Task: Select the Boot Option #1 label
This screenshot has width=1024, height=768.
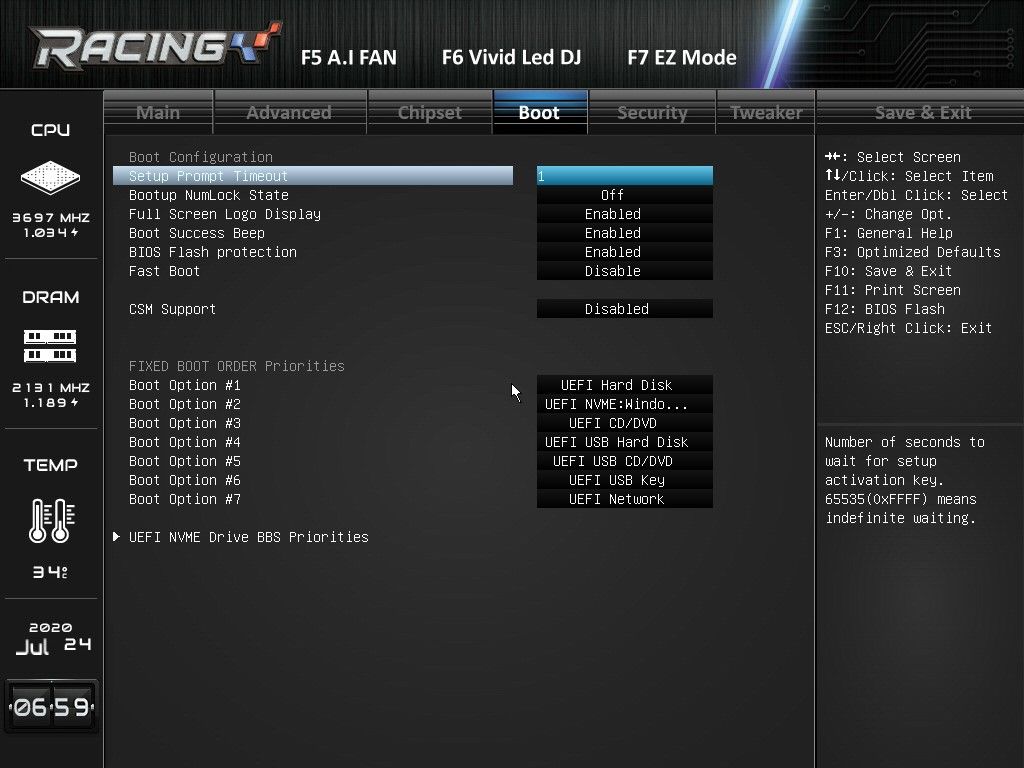Action: click(185, 385)
